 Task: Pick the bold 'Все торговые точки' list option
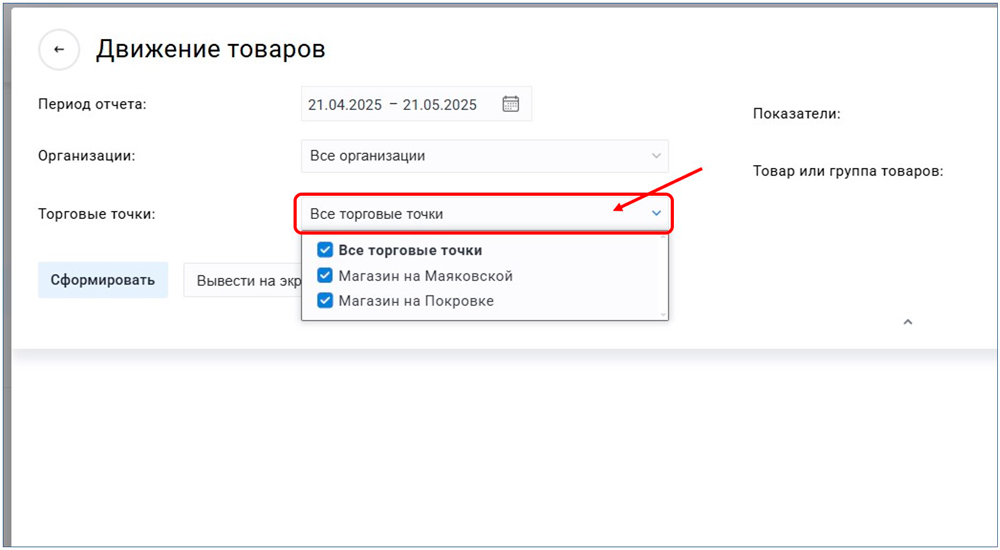pyautogui.click(x=410, y=250)
